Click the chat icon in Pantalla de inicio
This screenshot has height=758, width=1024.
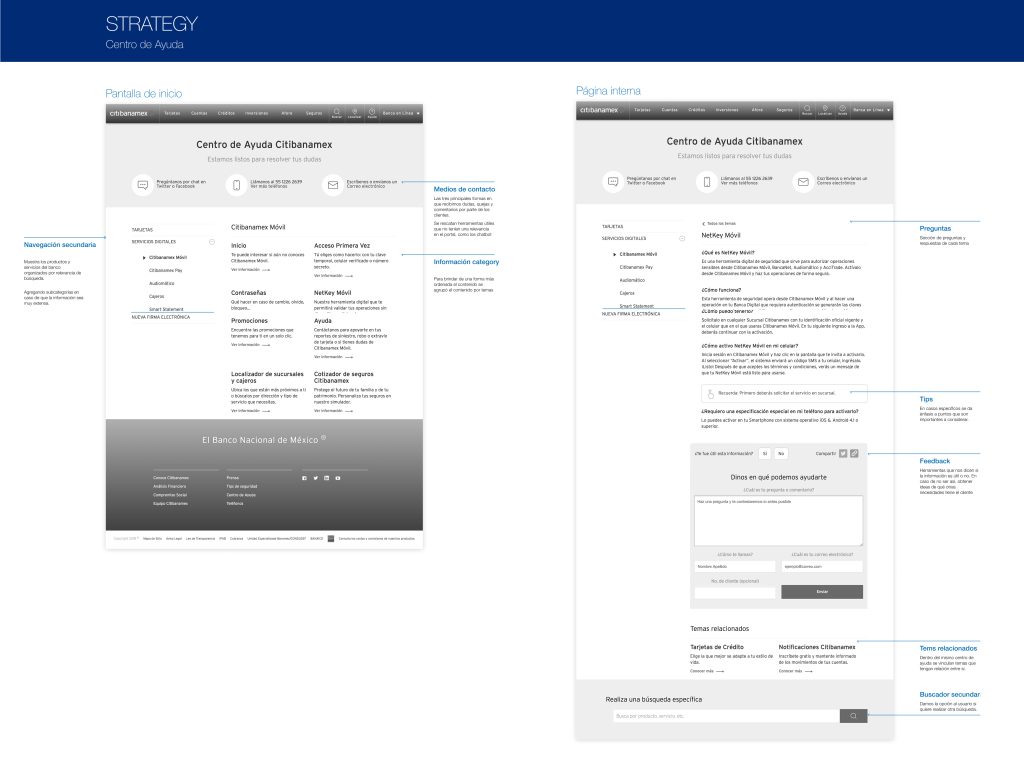point(142,185)
